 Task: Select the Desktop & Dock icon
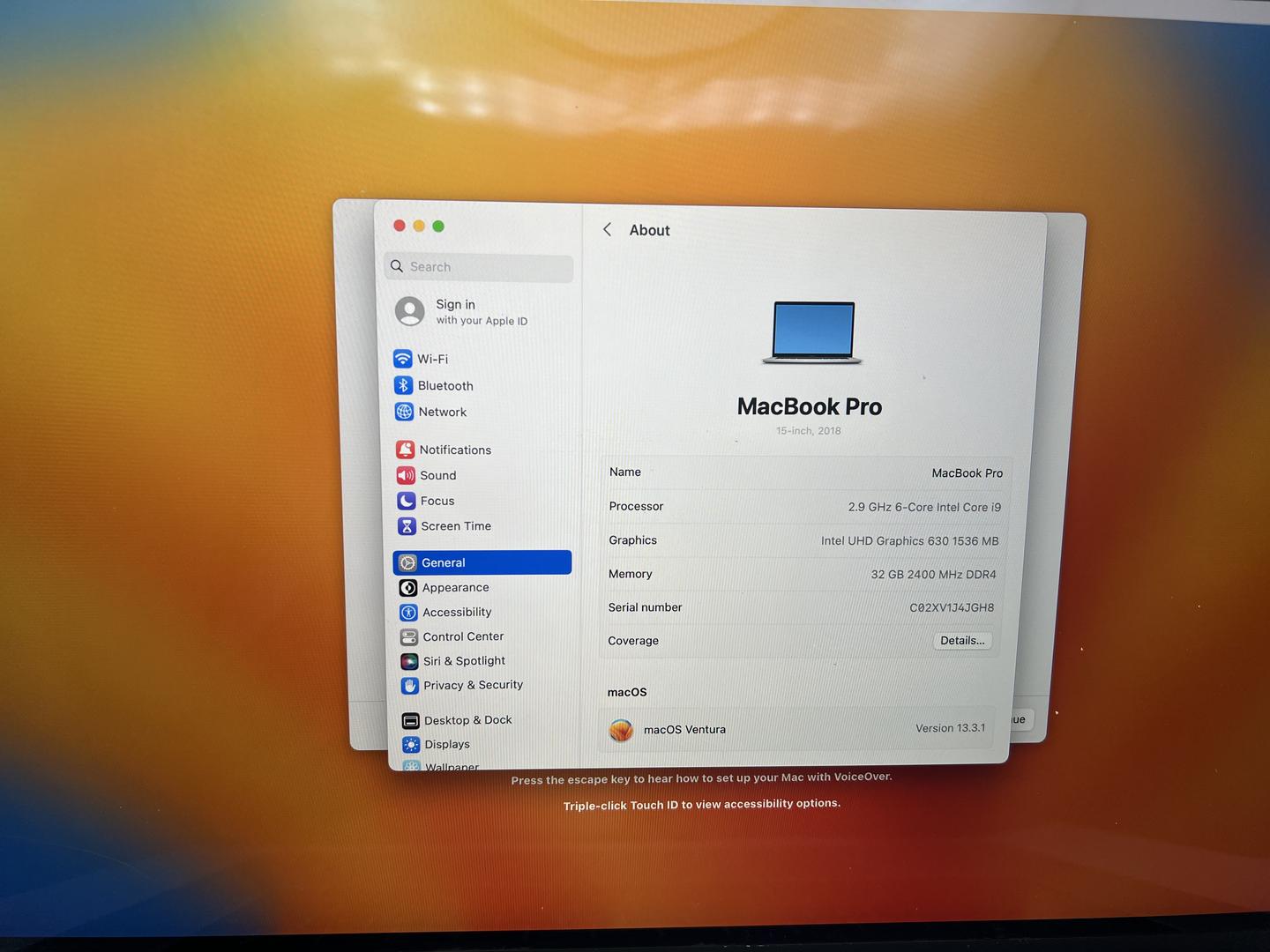click(410, 721)
